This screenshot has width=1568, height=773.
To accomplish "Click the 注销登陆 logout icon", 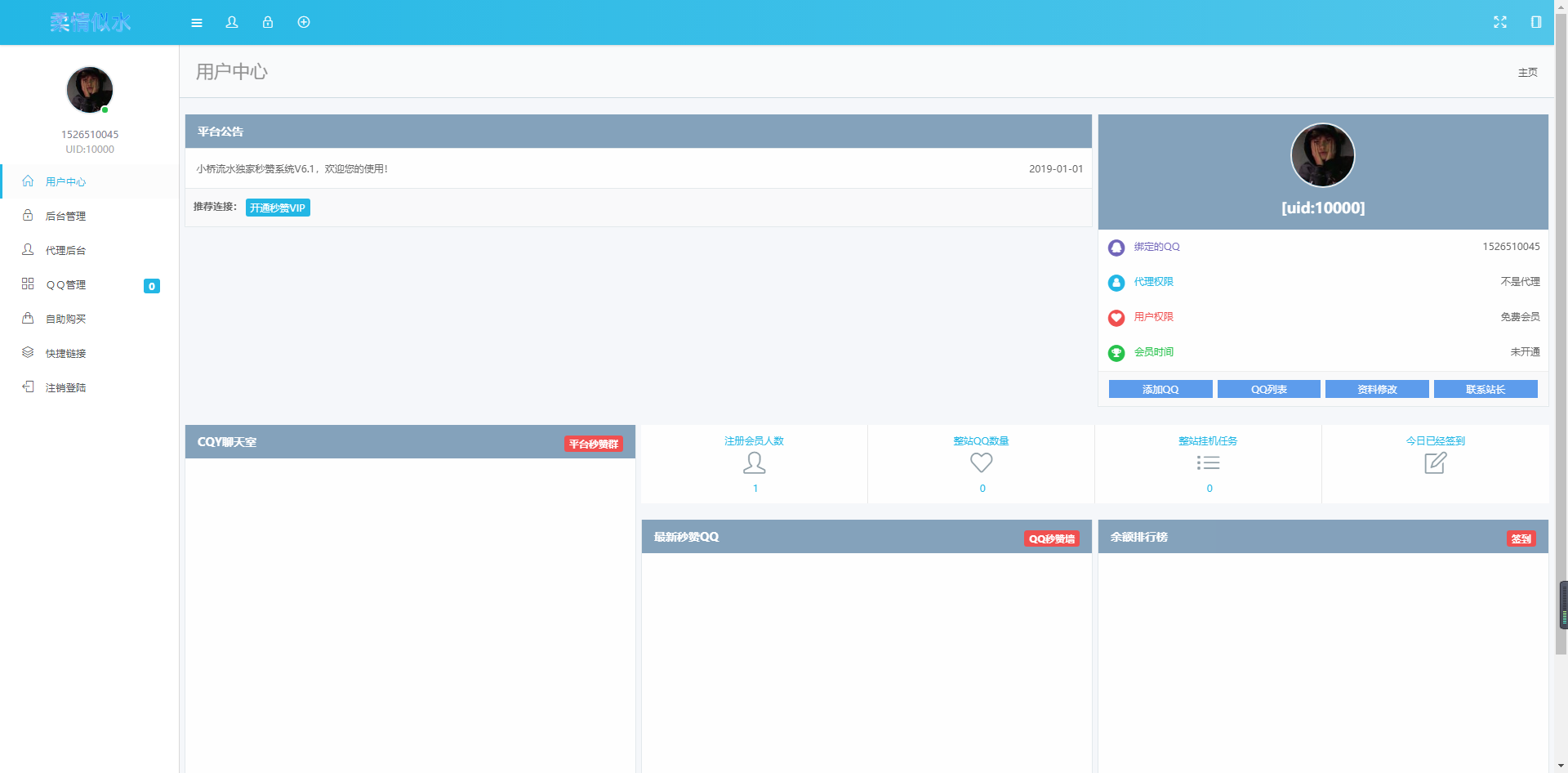I will [28, 387].
